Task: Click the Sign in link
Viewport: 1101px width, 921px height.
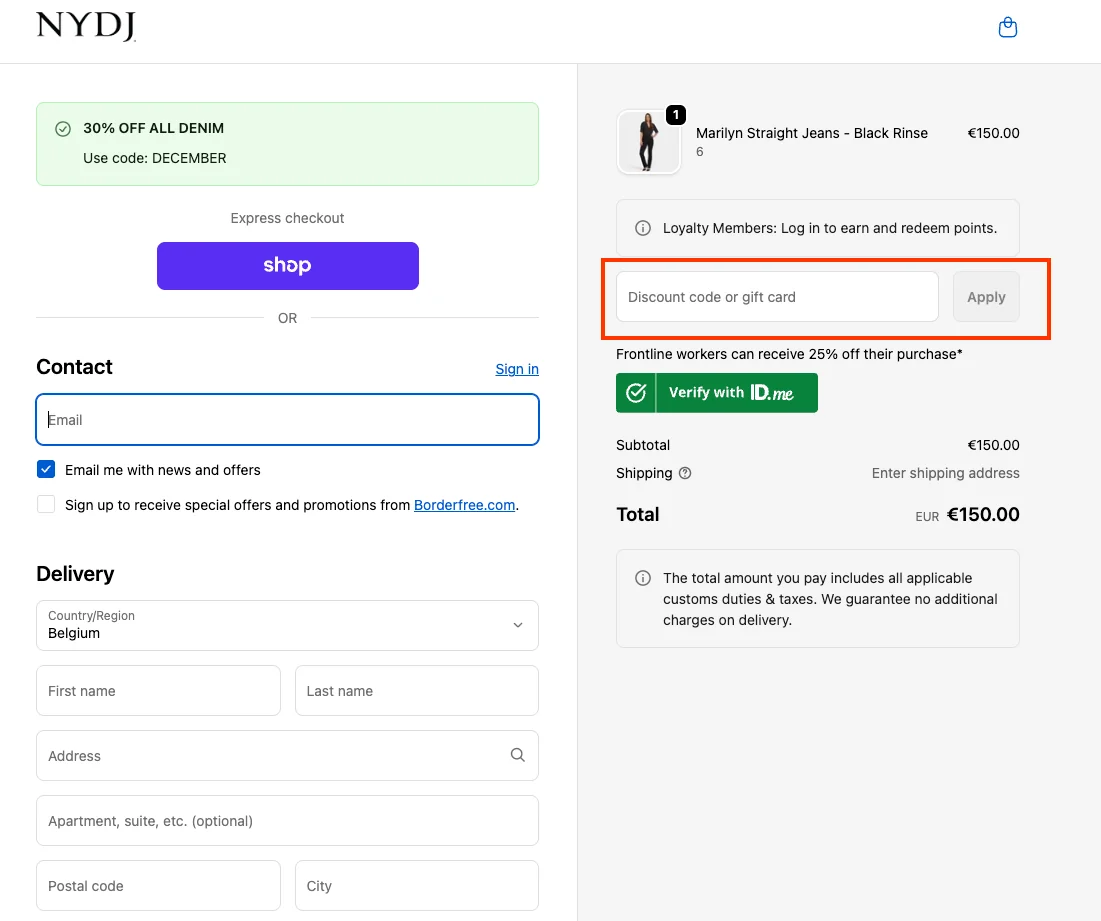Action: (x=517, y=369)
